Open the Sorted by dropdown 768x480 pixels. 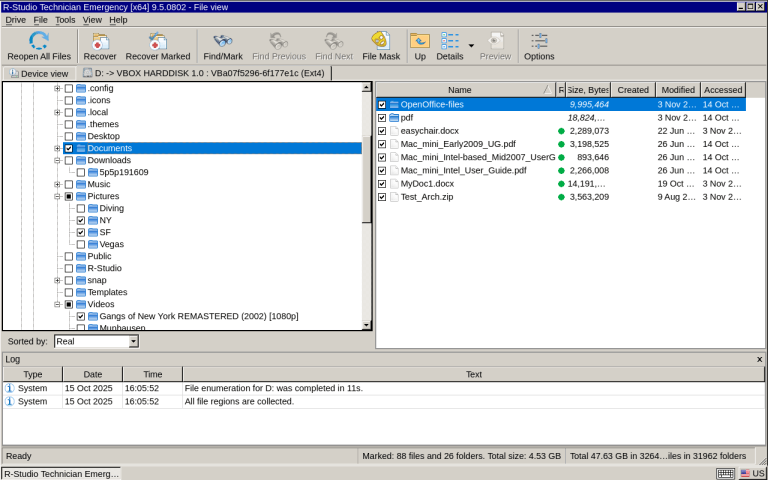tap(133, 342)
